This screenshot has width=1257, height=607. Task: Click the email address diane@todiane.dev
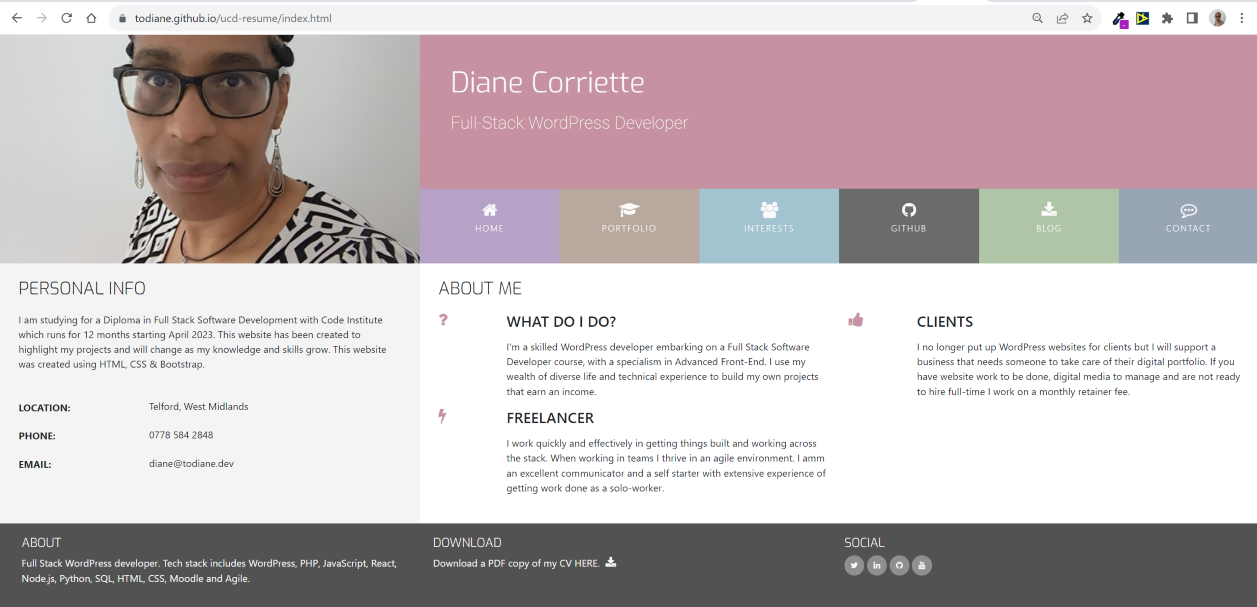190,464
